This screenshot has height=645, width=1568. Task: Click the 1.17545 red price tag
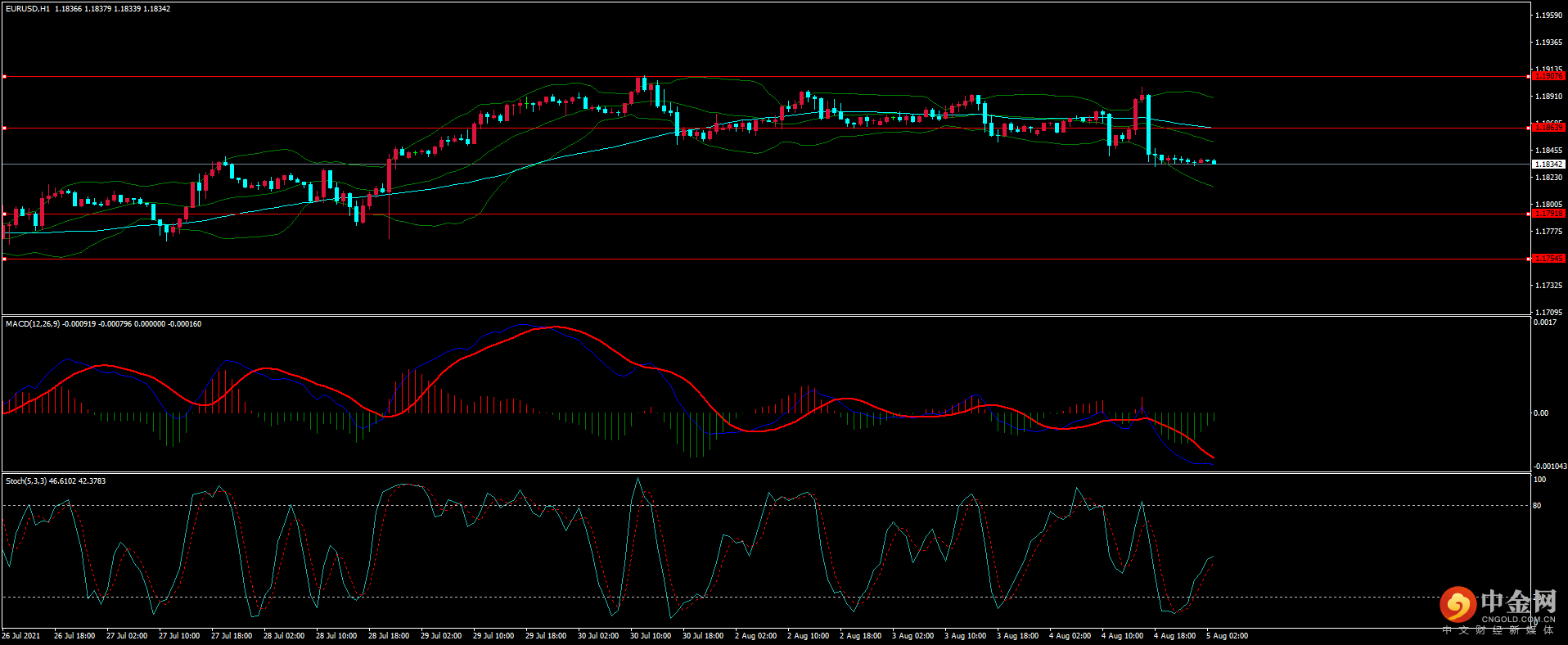[x=1548, y=259]
